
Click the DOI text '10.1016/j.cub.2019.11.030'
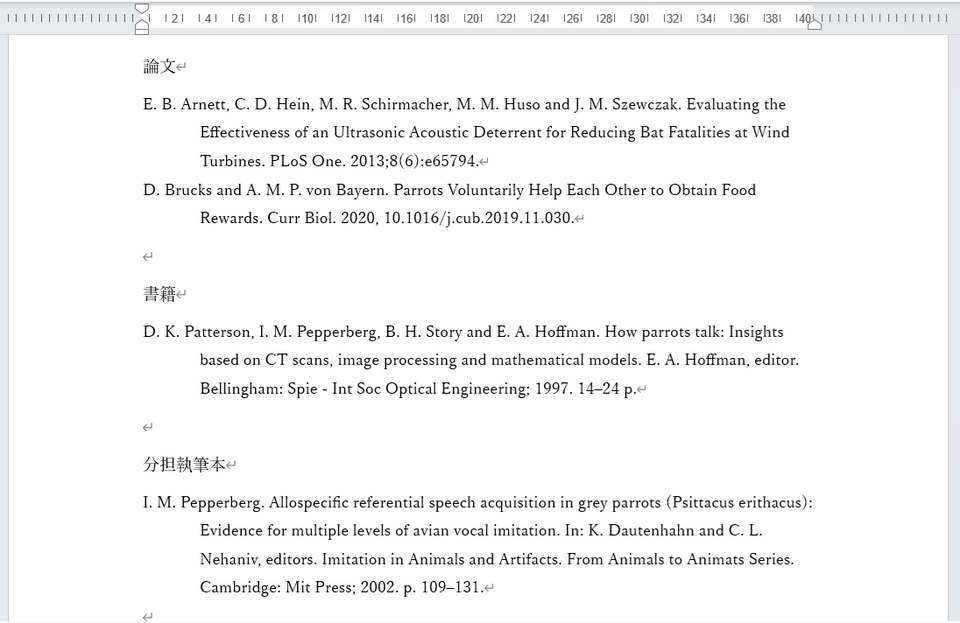(x=478, y=218)
